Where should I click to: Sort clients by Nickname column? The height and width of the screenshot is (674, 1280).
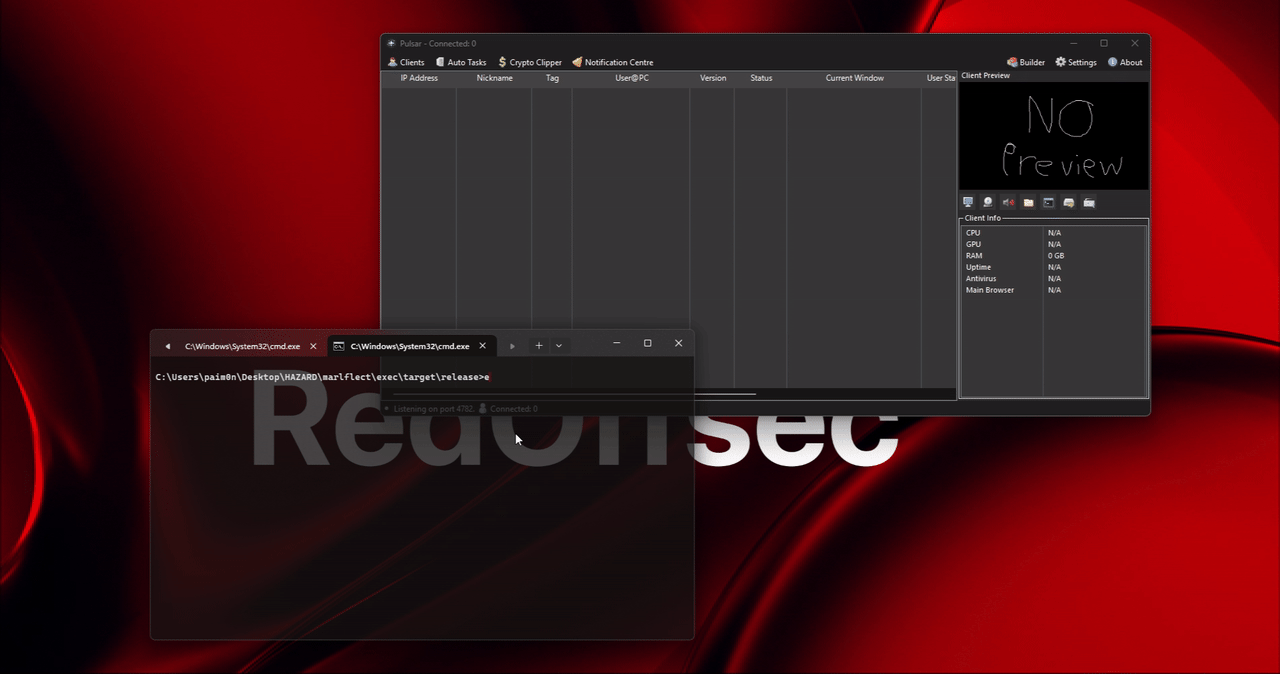pyautogui.click(x=494, y=78)
